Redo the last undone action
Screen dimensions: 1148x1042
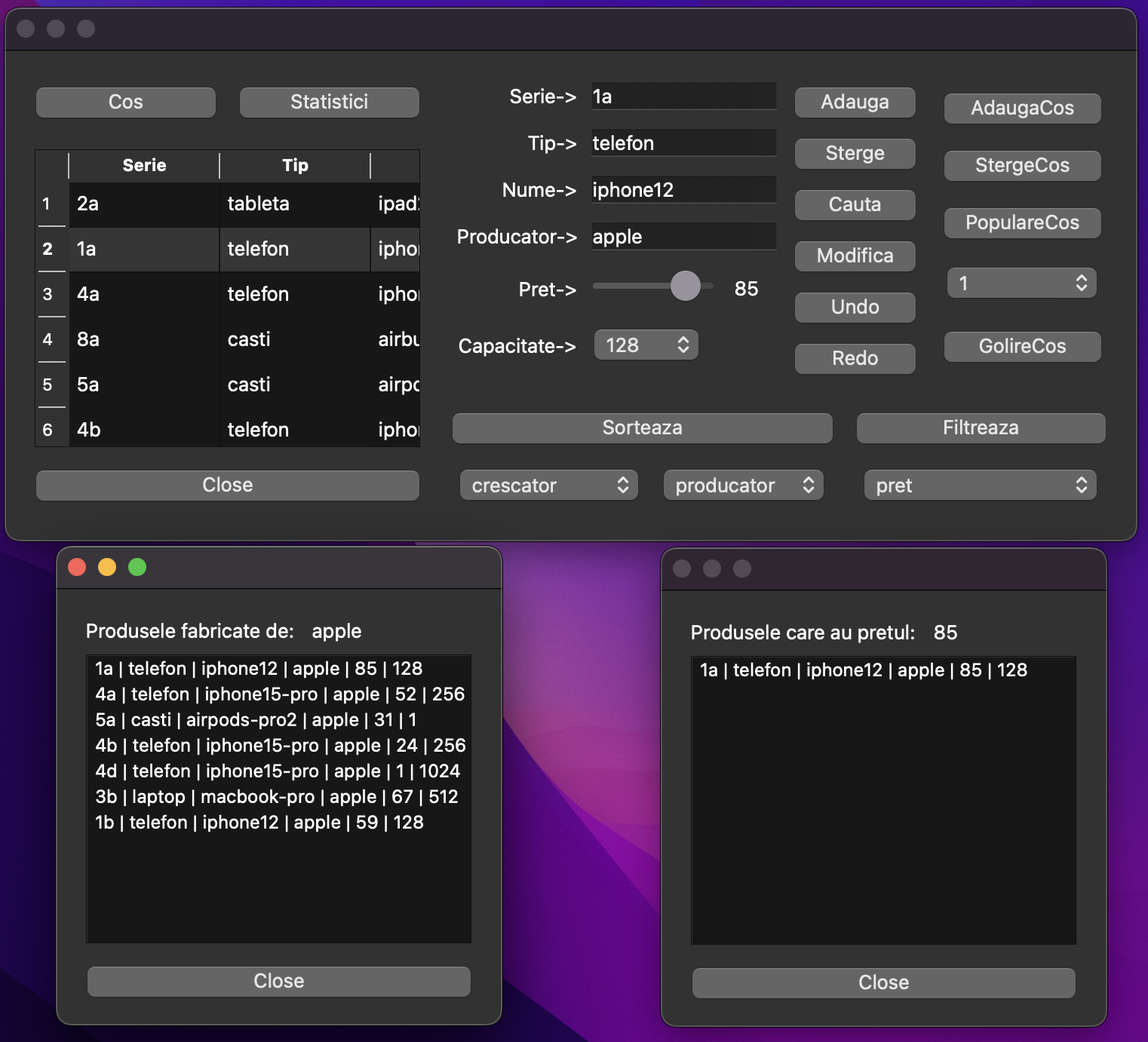pos(855,358)
